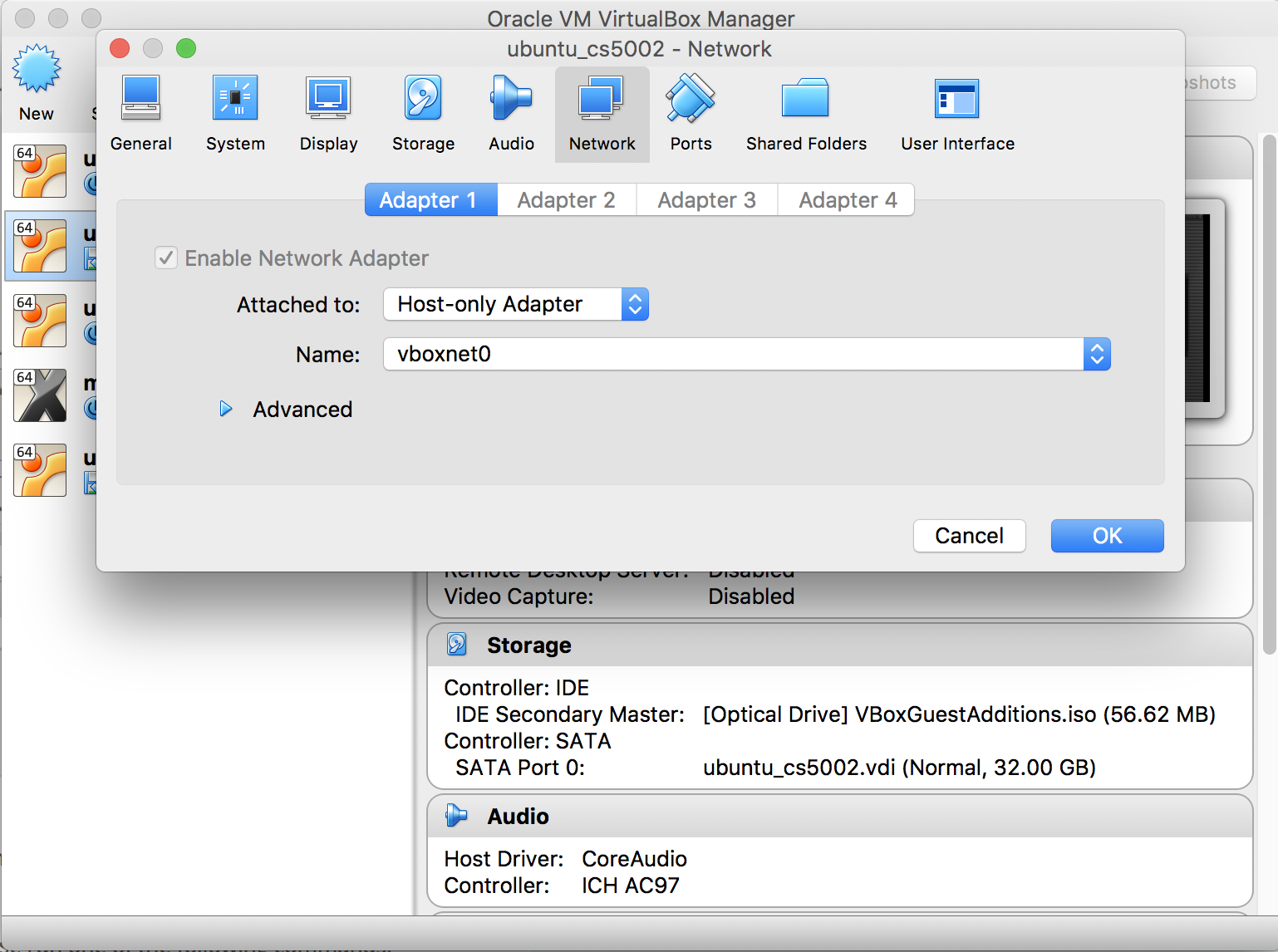
Task: Open the General settings section
Action: coord(141,114)
